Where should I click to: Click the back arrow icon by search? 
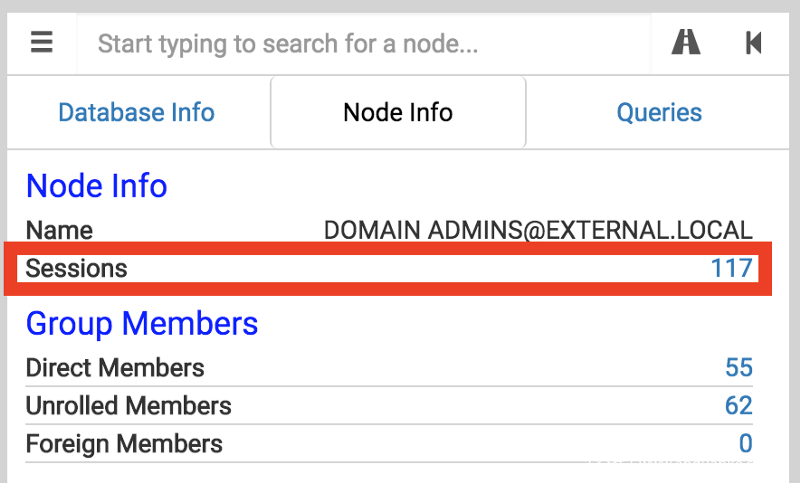tap(754, 42)
